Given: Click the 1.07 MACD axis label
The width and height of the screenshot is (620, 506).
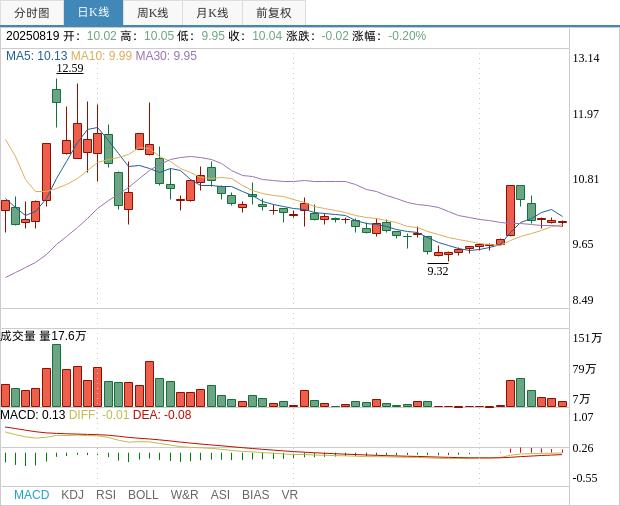Looking at the screenshot, I should point(583,417).
